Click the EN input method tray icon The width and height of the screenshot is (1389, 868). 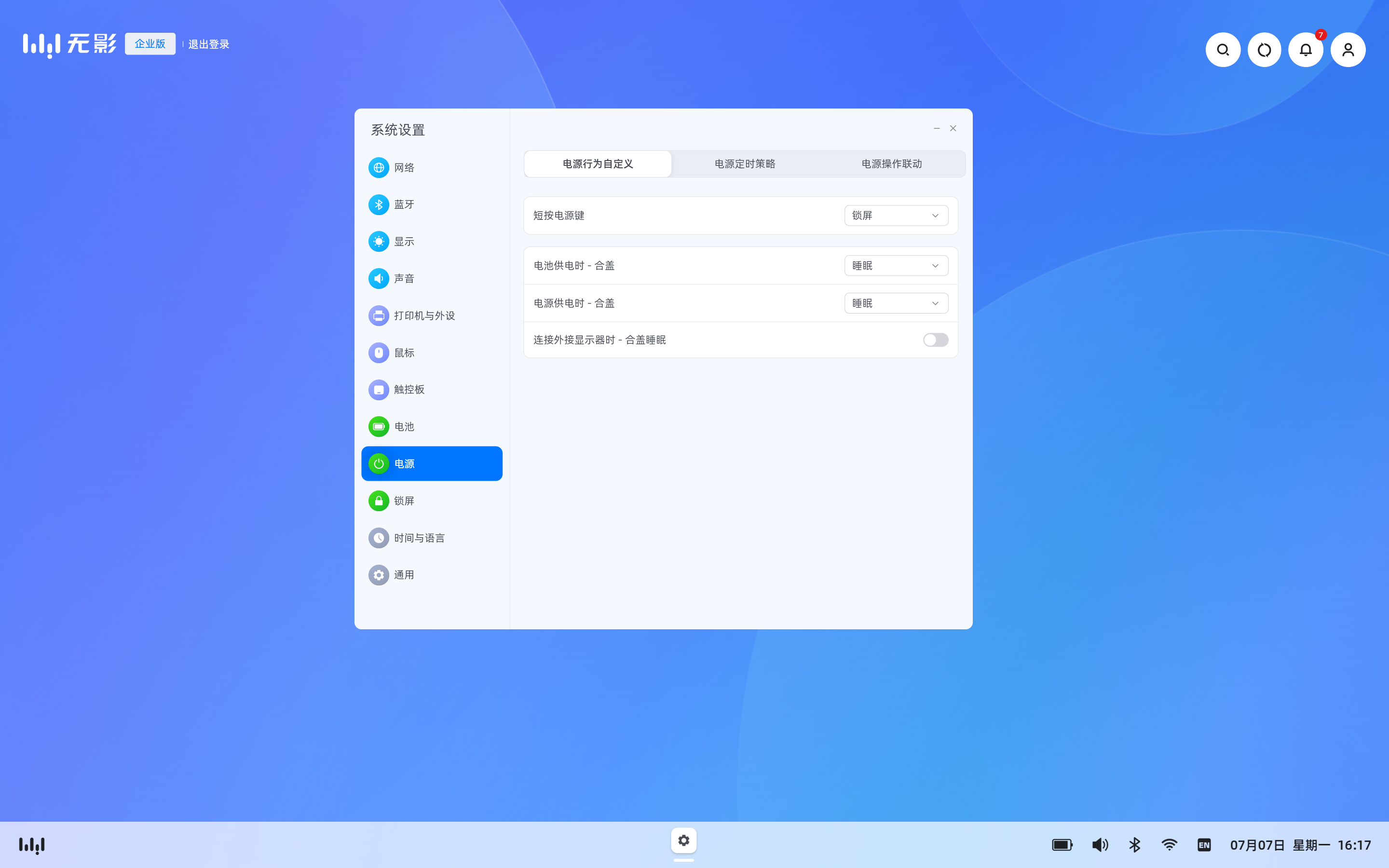pyautogui.click(x=1204, y=845)
